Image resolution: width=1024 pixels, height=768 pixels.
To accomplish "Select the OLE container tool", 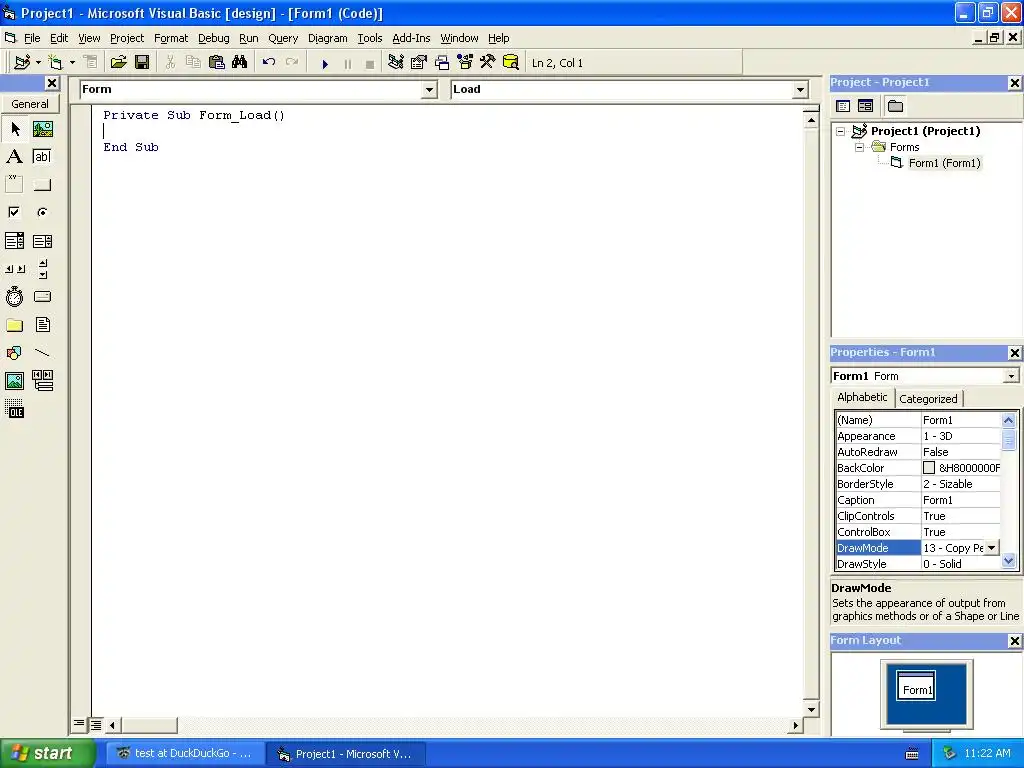I will [x=15, y=409].
